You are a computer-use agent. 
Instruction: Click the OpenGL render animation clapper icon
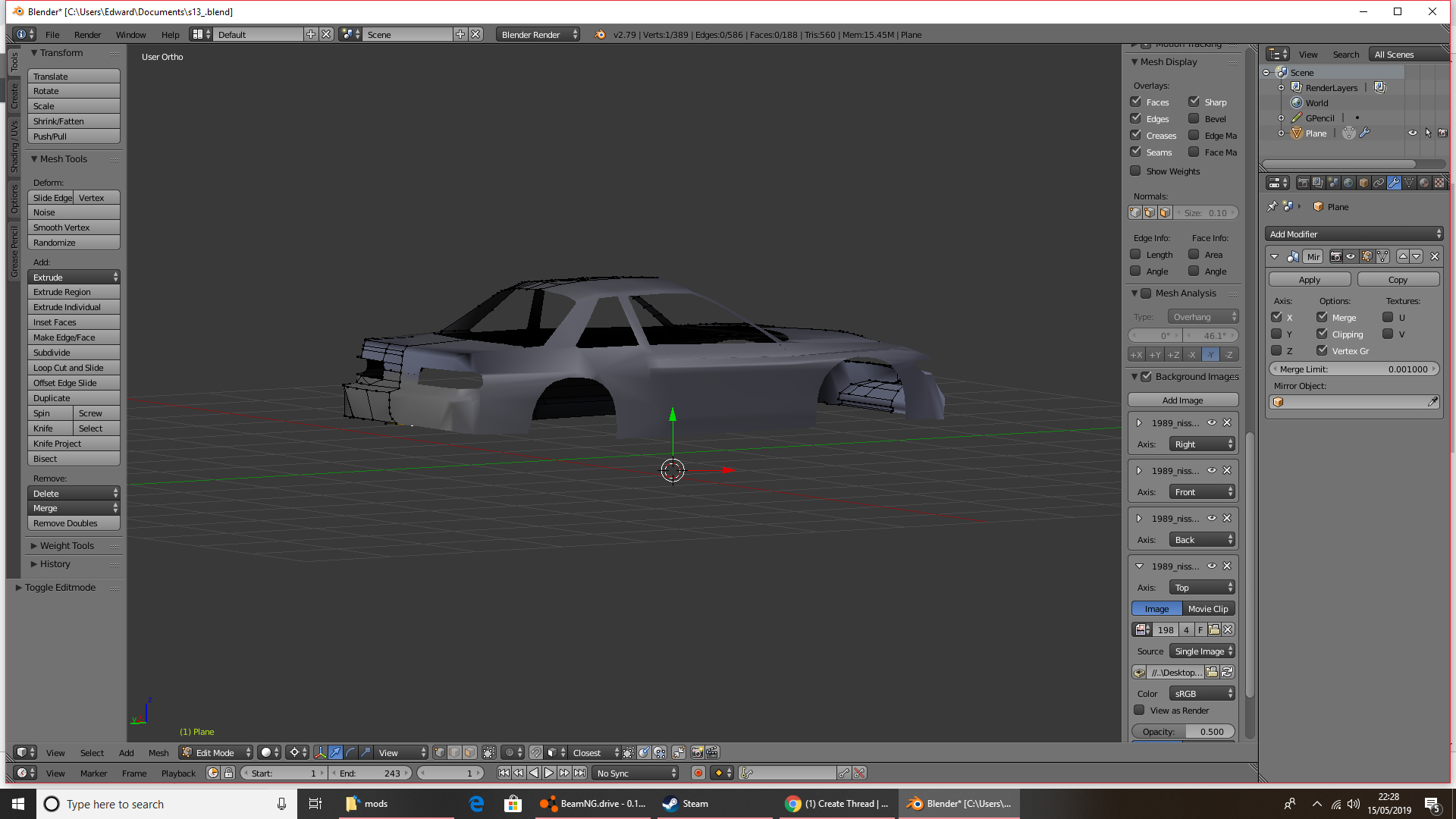pos(712,752)
